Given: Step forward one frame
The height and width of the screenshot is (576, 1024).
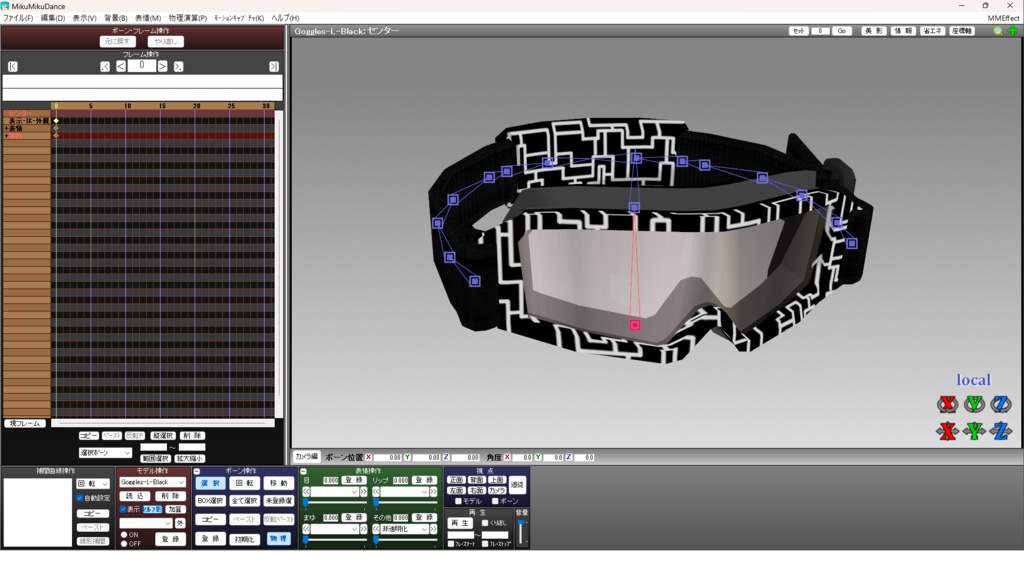Looking at the screenshot, I should 162,67.
